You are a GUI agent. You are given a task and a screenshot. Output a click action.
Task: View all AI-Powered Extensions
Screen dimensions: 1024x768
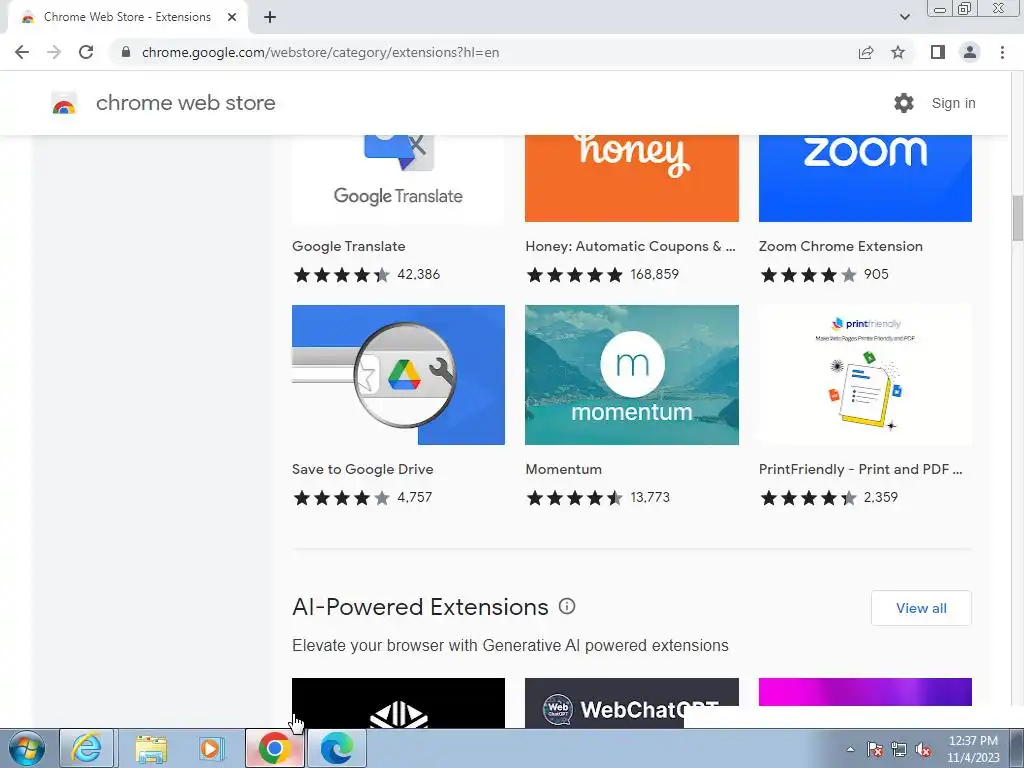tap(921, 608)
